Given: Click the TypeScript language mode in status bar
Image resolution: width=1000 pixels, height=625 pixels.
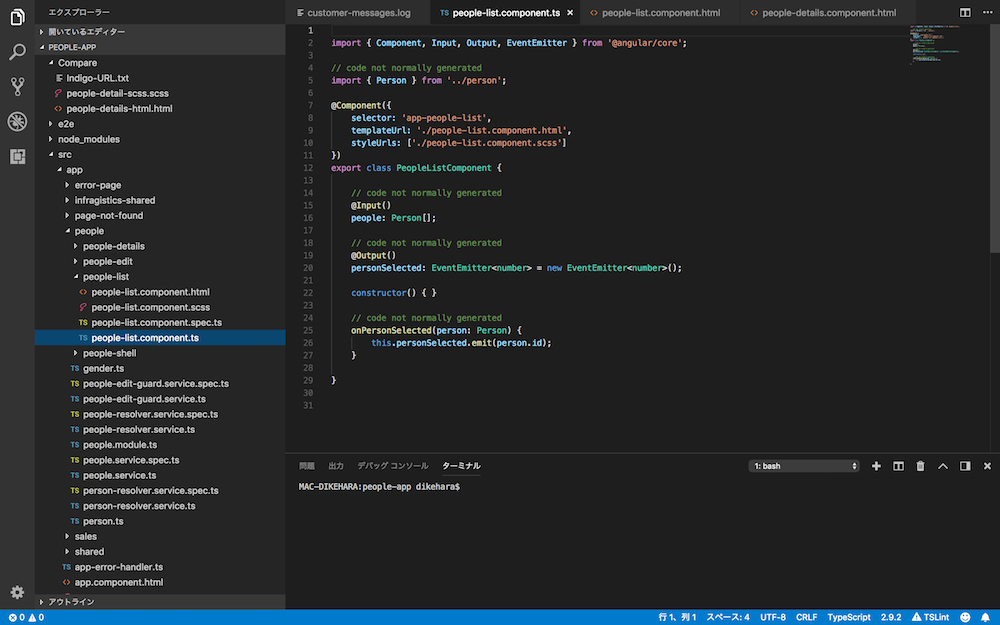Looking at the screenshot, I should pos(849,617).
